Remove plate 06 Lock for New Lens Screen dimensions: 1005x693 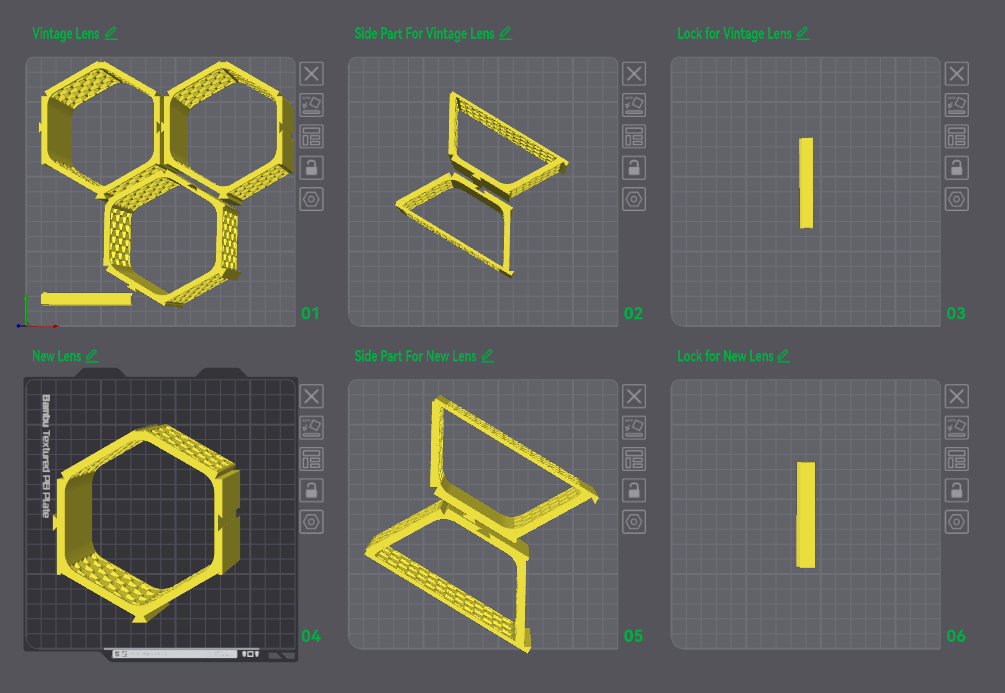pos(957,396)
